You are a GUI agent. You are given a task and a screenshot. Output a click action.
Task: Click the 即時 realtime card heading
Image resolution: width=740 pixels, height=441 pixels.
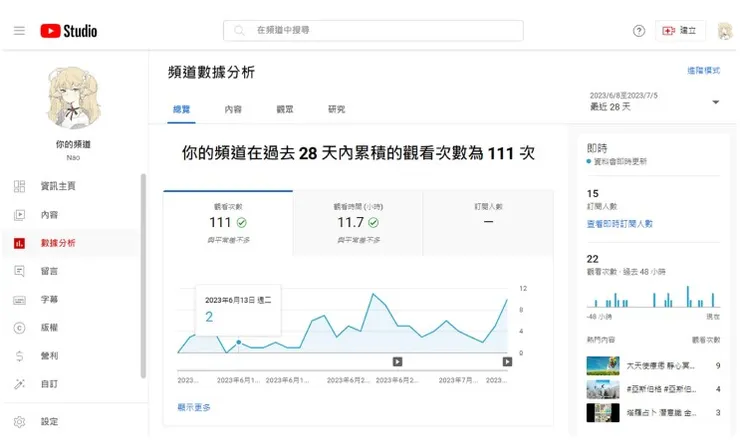[597, 148]
